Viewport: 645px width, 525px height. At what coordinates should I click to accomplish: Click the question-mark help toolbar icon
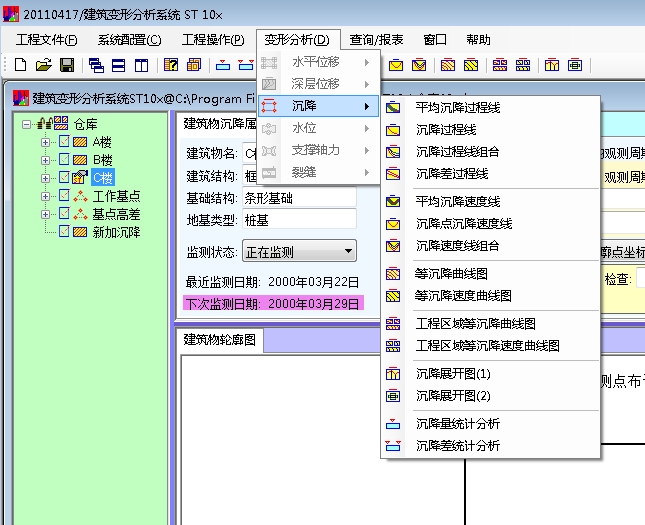coord(171,65)
